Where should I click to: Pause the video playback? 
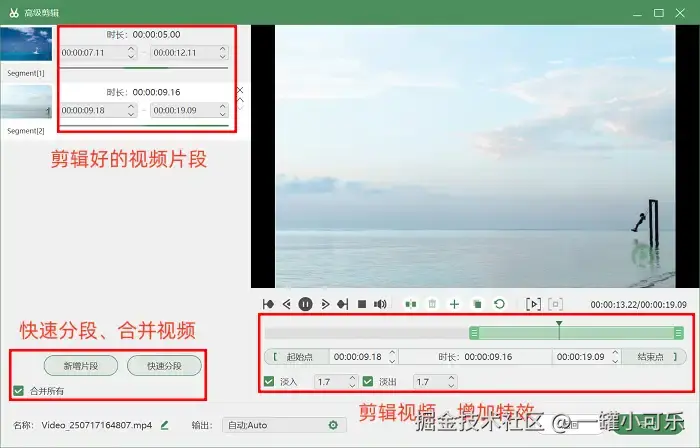click(x=305, y=304)
